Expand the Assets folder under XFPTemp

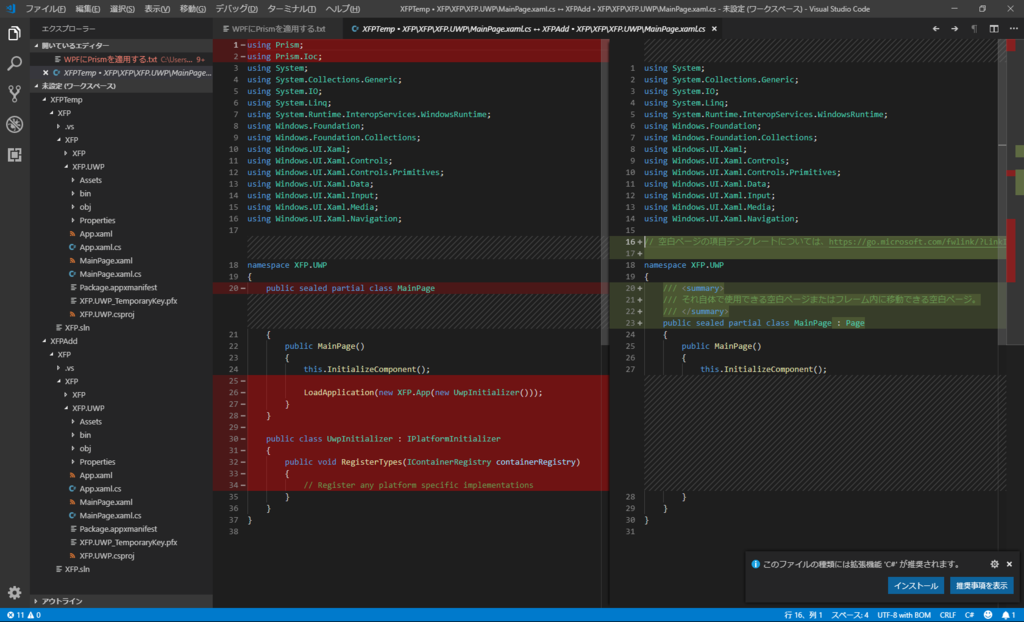click(90, 180)
